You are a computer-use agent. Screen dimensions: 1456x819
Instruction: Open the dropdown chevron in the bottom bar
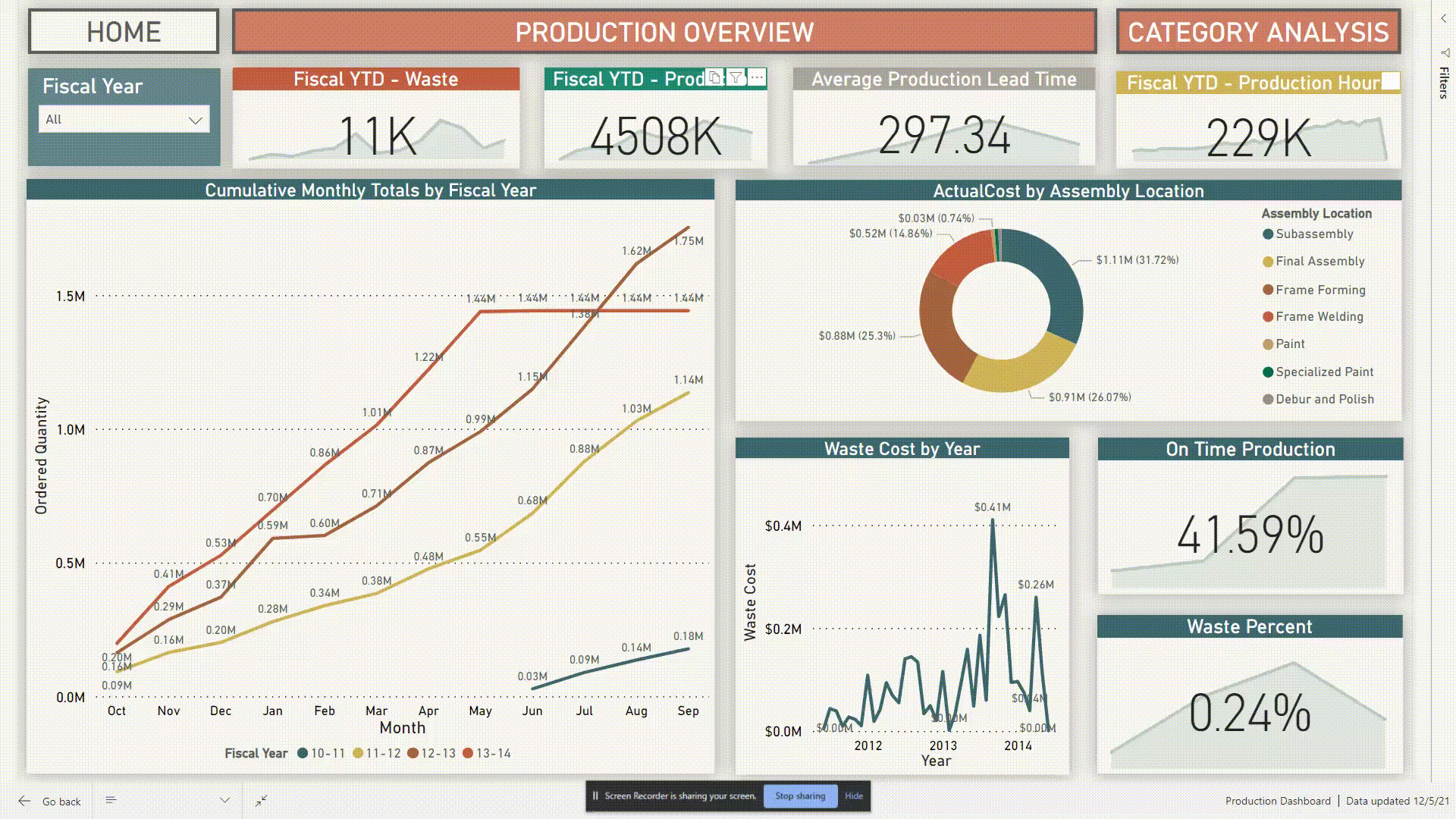click(224, 799)
